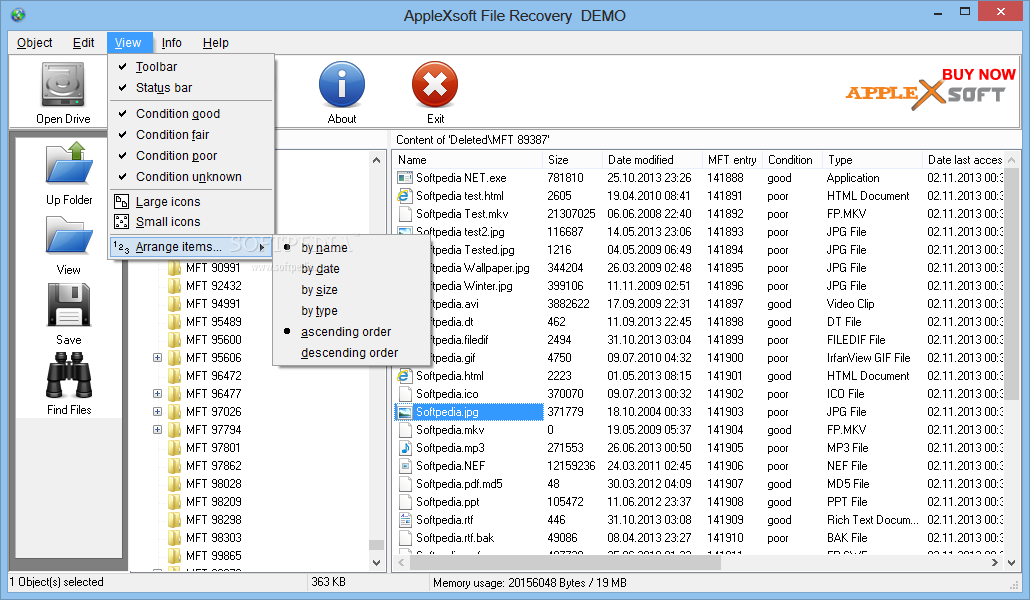Click the Find Files binoculars icon

[69, 375]
